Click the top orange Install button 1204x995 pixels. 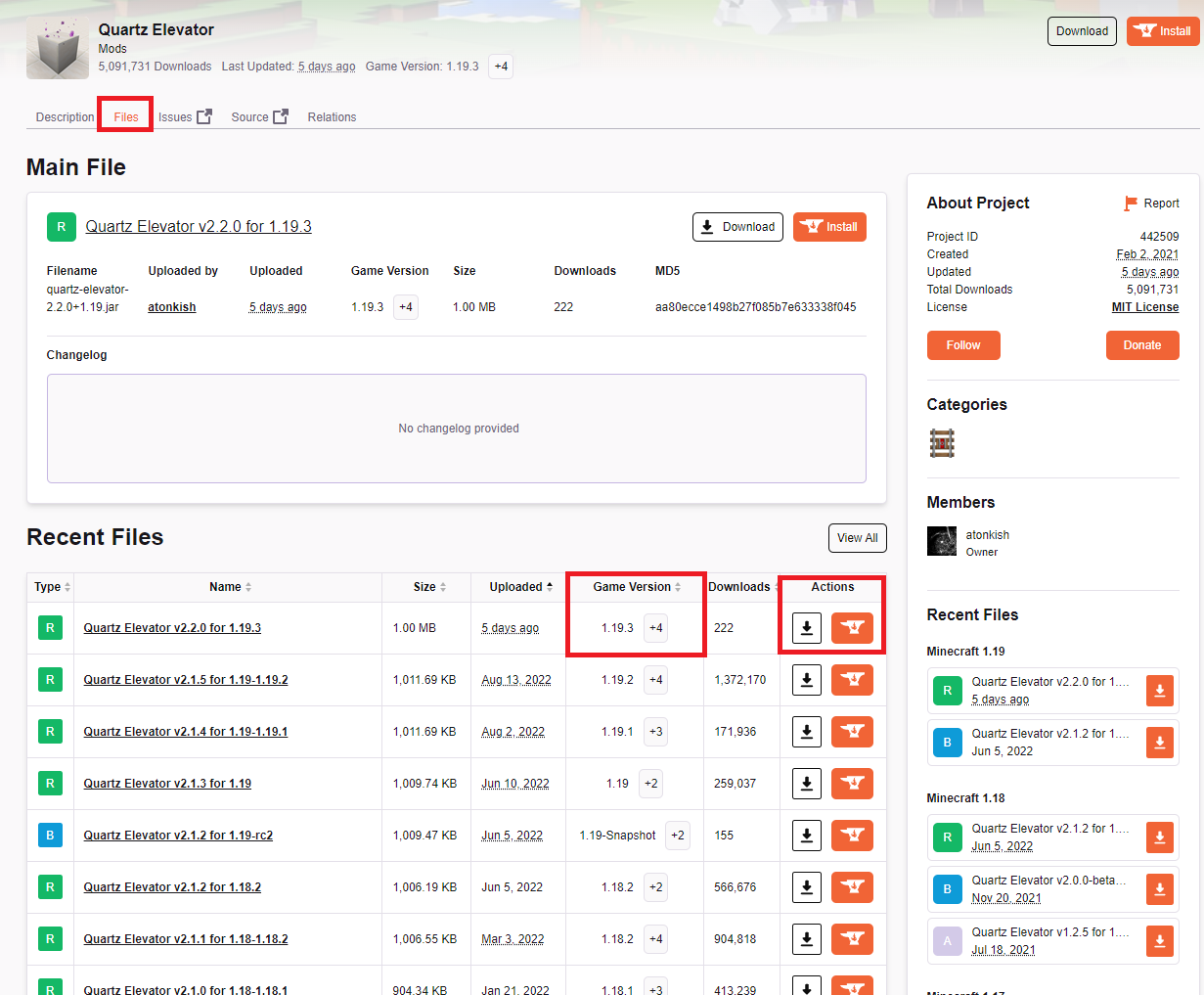1163,31
